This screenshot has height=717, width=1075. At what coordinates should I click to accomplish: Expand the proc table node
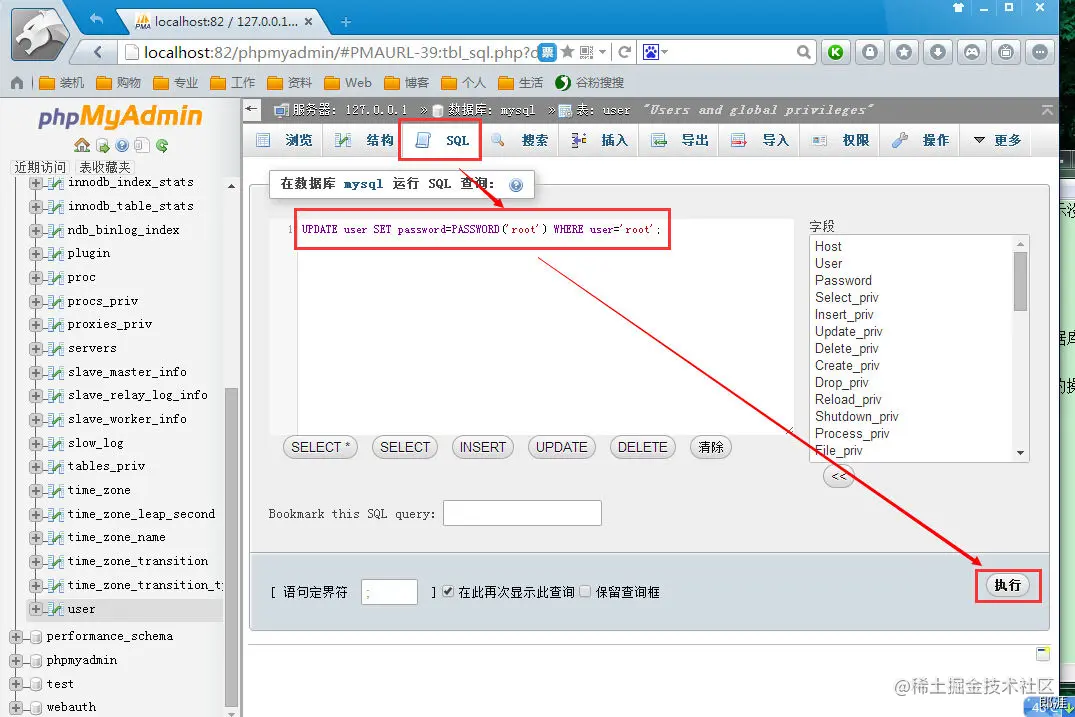(36, 278)
